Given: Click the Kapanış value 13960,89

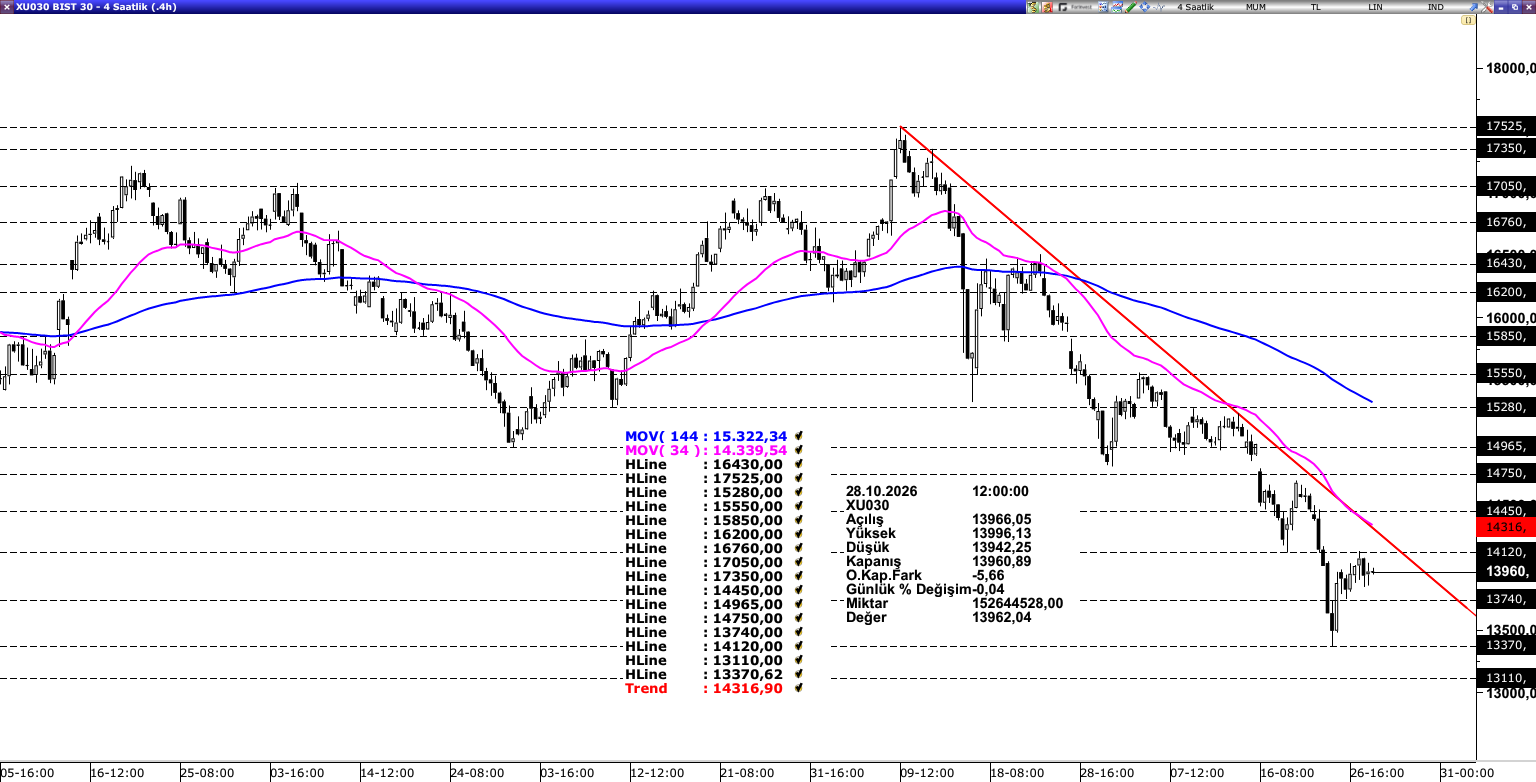Looking at the screenshot, I should click(1001, 561).
